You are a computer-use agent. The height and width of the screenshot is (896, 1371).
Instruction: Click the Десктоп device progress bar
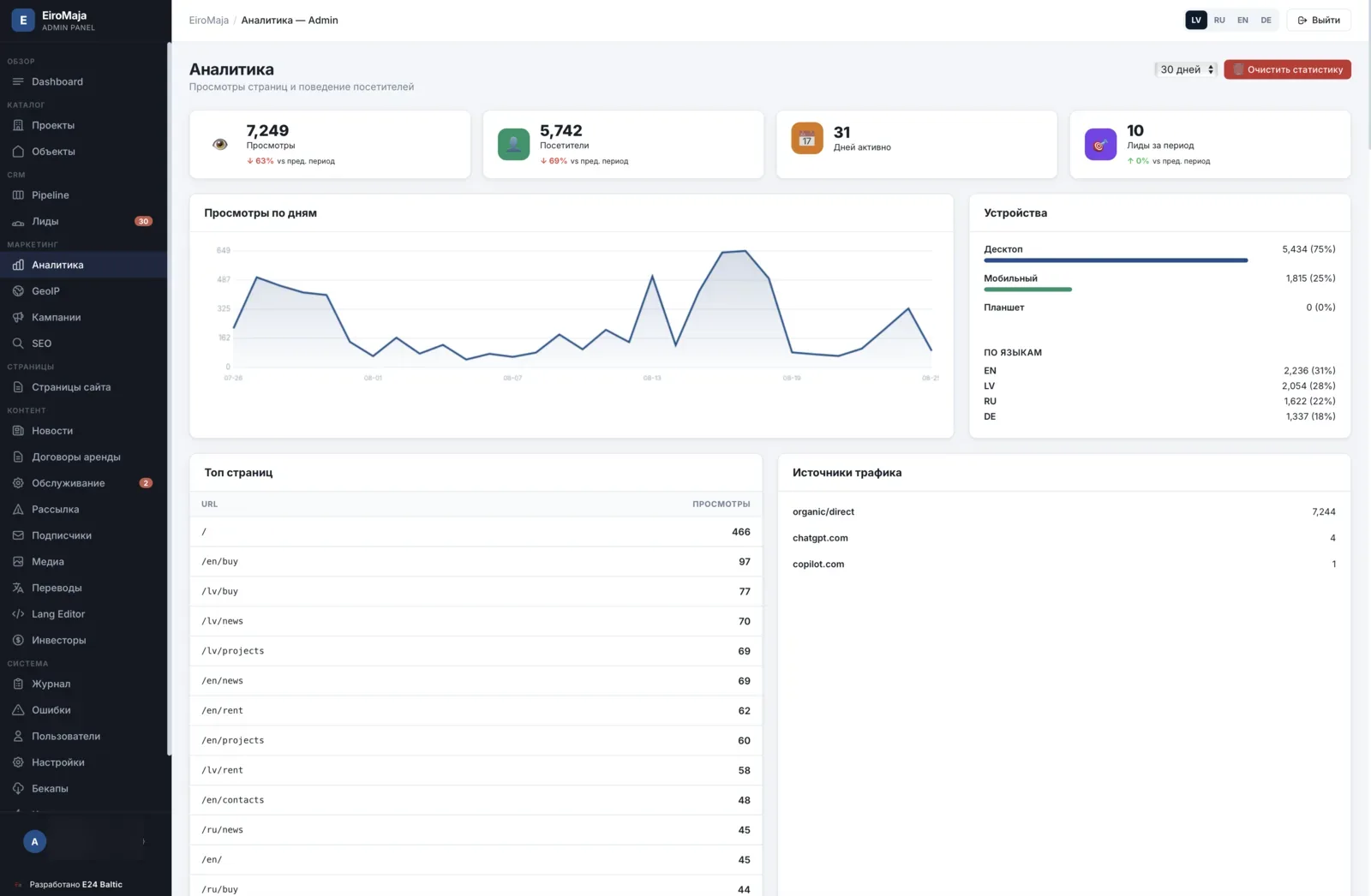[x=1116, y=260]
